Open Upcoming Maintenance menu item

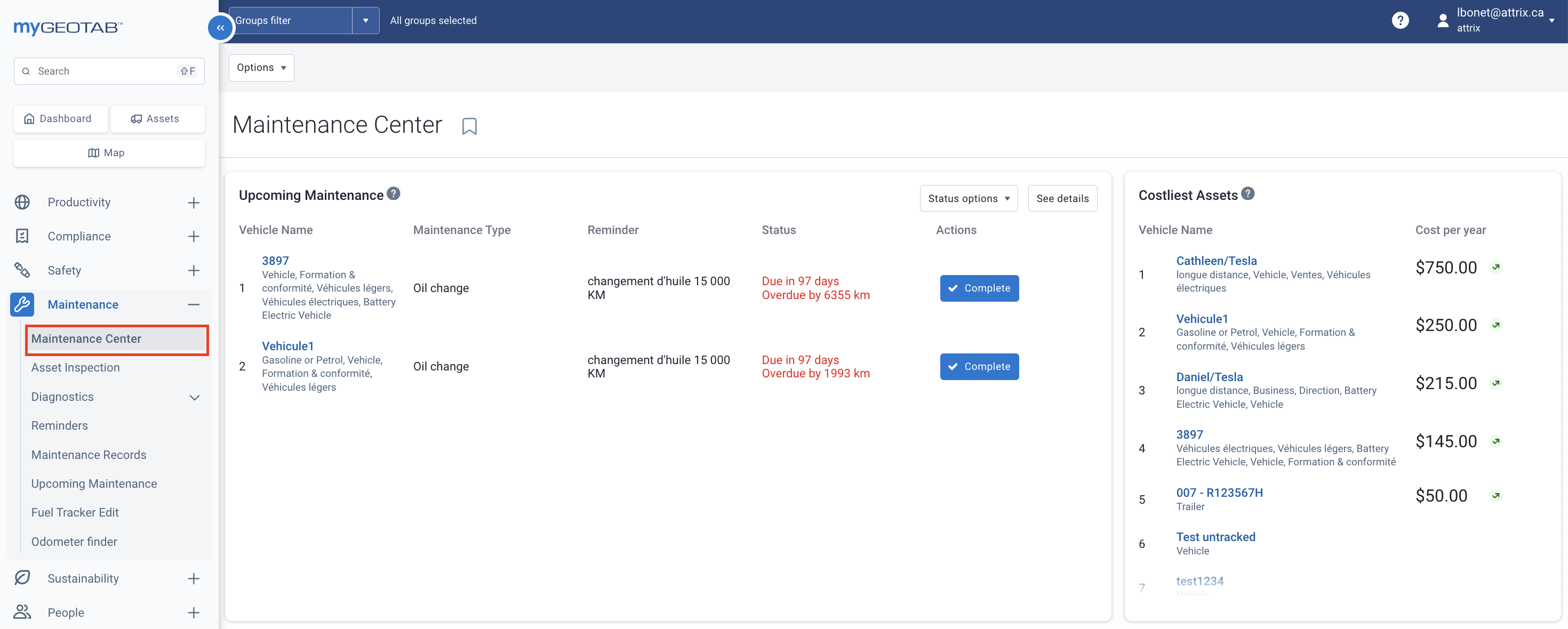tap(94, 483)
